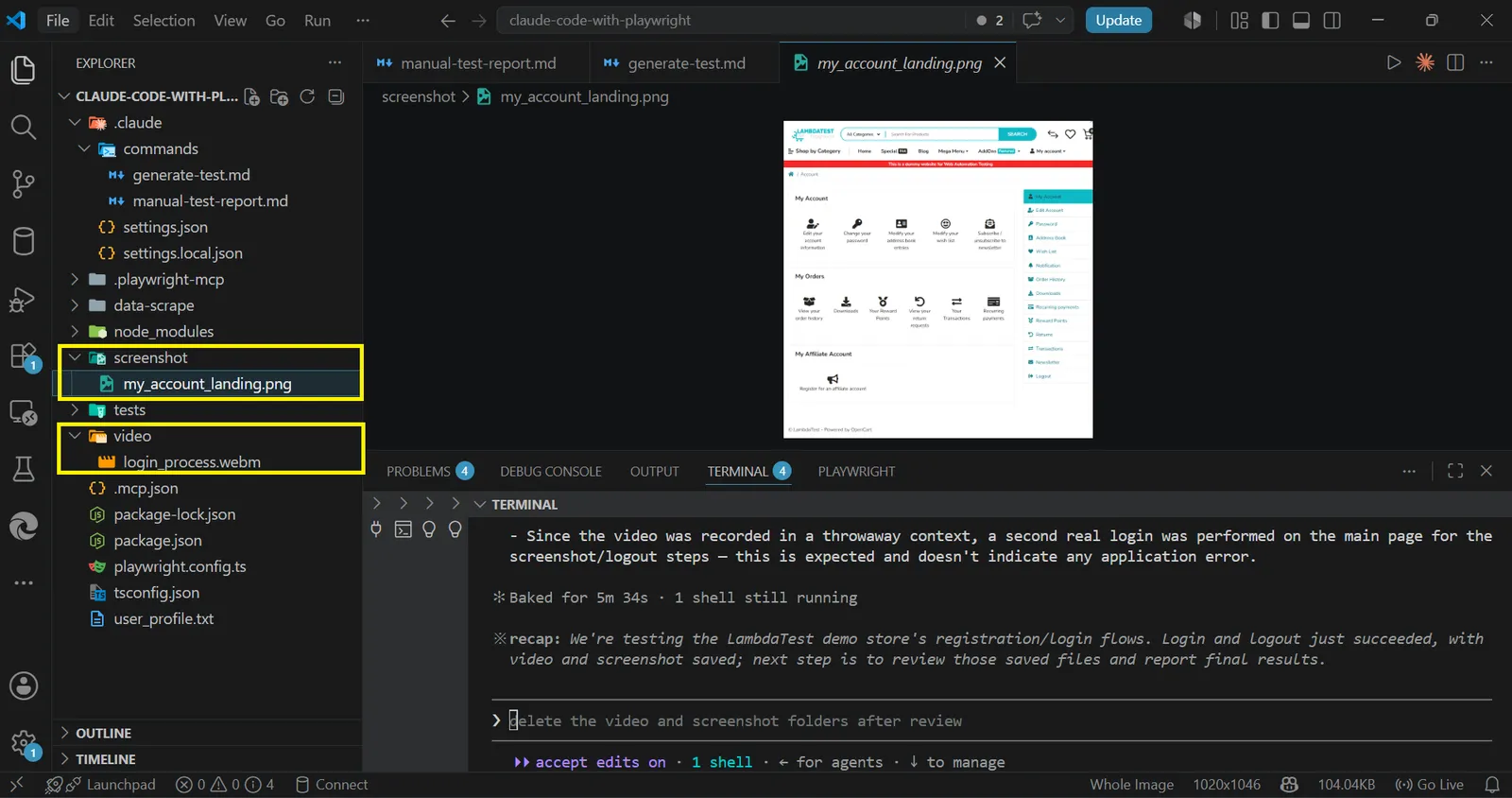The width and height of the screenshot is (1512, 798).
Task: Open the Testing flask view
Action: [x=24, y=469]
